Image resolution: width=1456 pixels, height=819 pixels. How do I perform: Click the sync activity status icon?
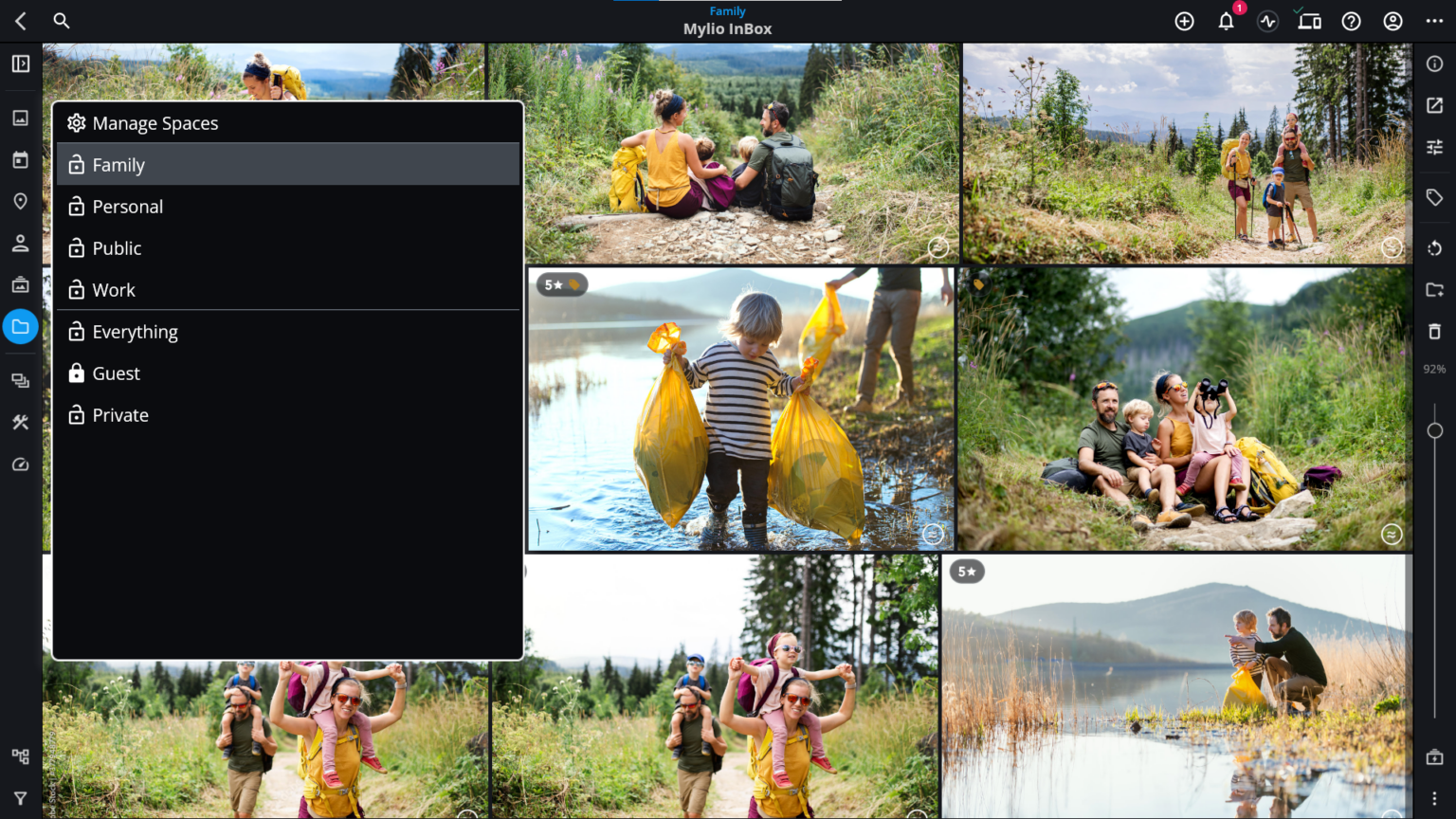click(1267, 21)
